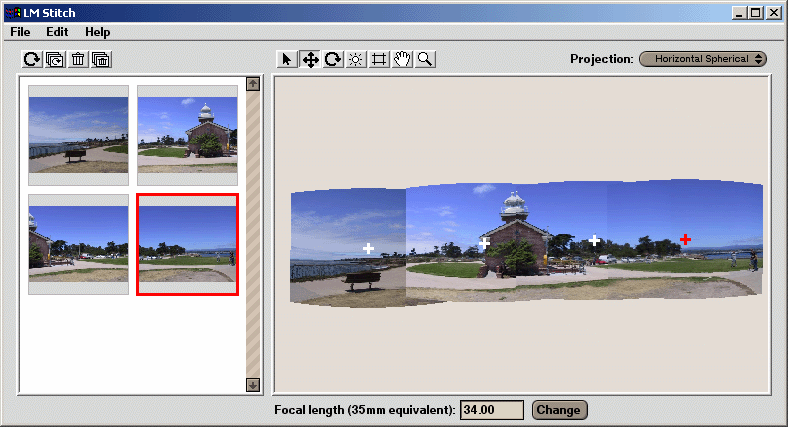
Task: Click the red cross marker in panorama
Action: pyautogui.click(x=685, y=240)
